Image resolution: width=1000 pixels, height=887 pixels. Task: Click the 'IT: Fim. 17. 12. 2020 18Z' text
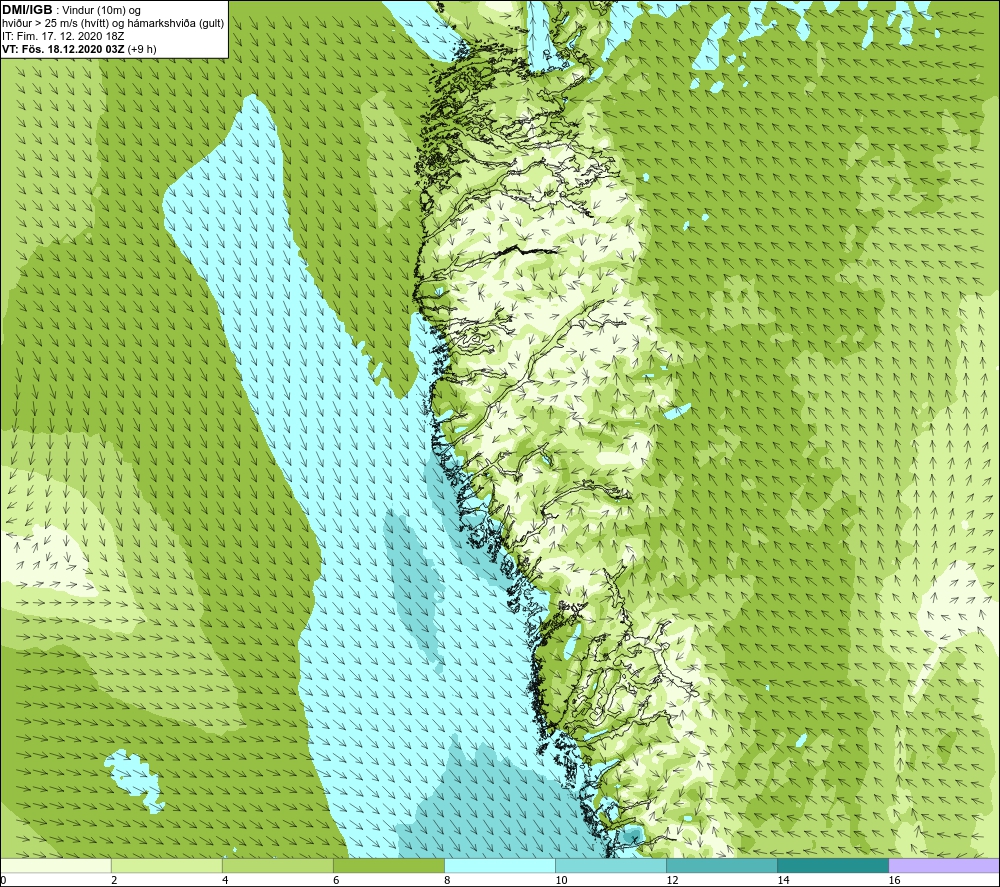coord(63,36)
